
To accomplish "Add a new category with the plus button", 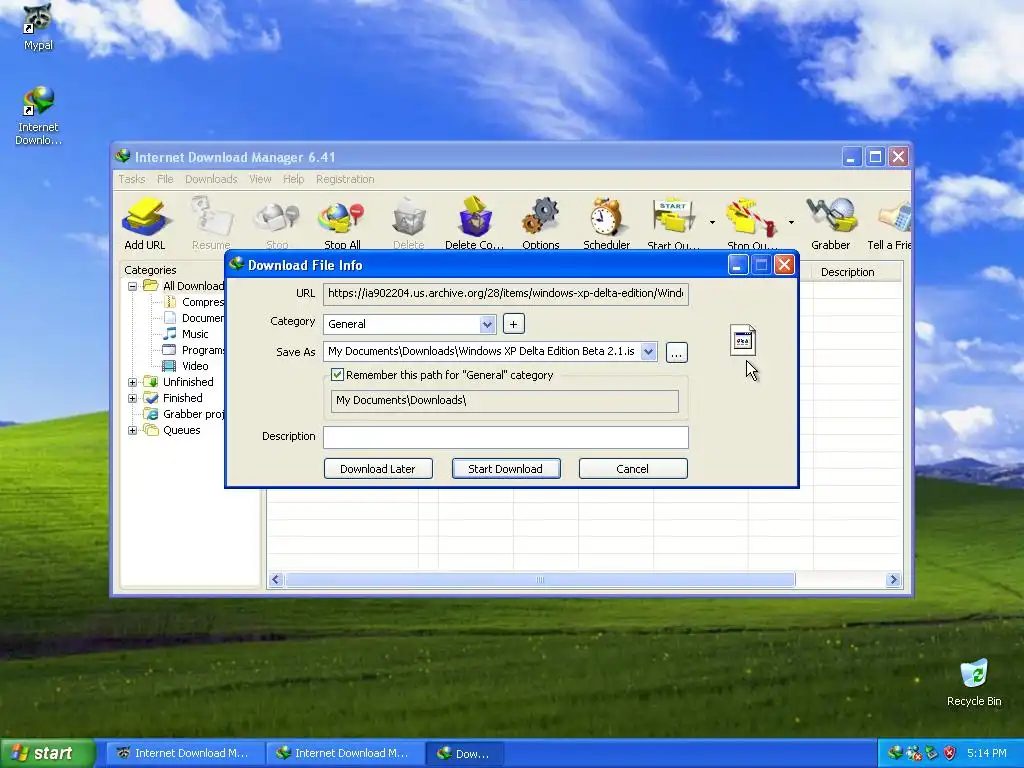I will pos(513,324).
